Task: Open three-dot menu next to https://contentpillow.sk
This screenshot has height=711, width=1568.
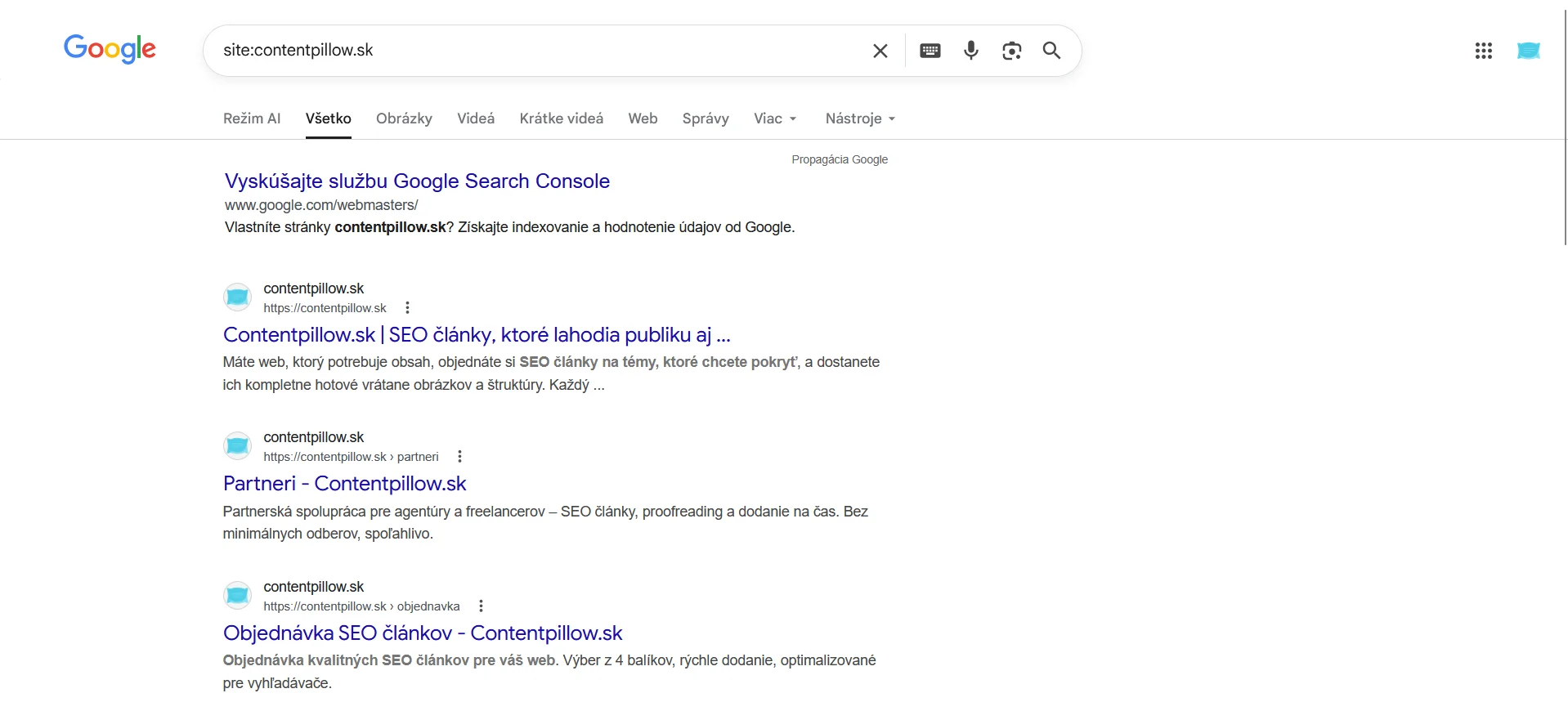Action: coord(407,308)
